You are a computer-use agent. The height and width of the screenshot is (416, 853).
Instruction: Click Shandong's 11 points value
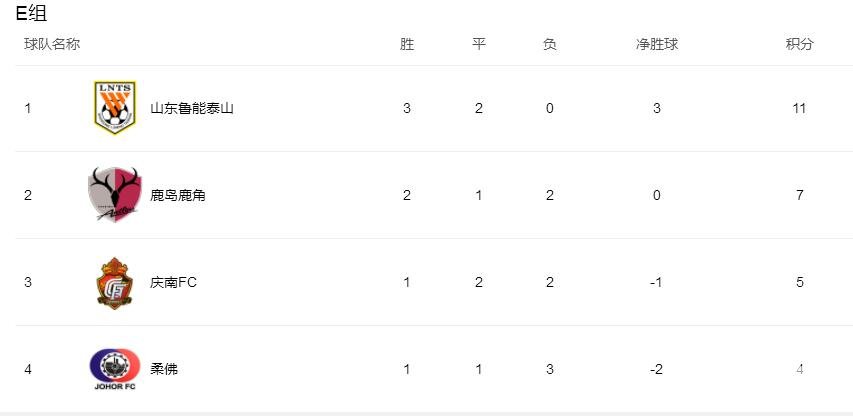(x=799, y=108)
